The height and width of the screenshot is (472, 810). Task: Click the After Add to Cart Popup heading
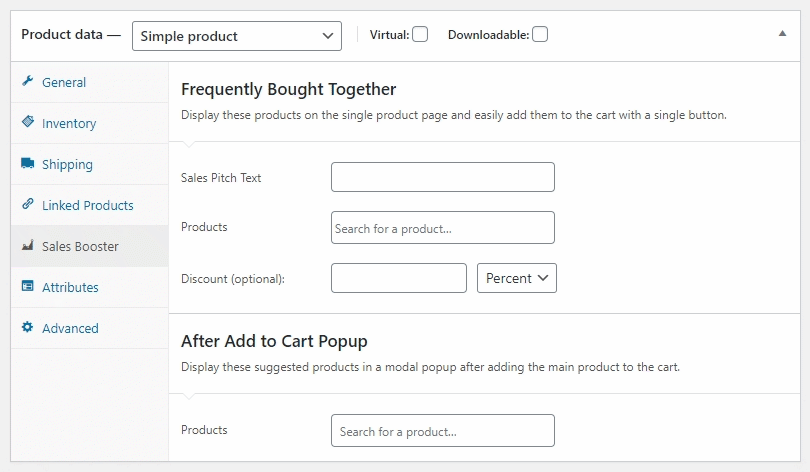274,341
